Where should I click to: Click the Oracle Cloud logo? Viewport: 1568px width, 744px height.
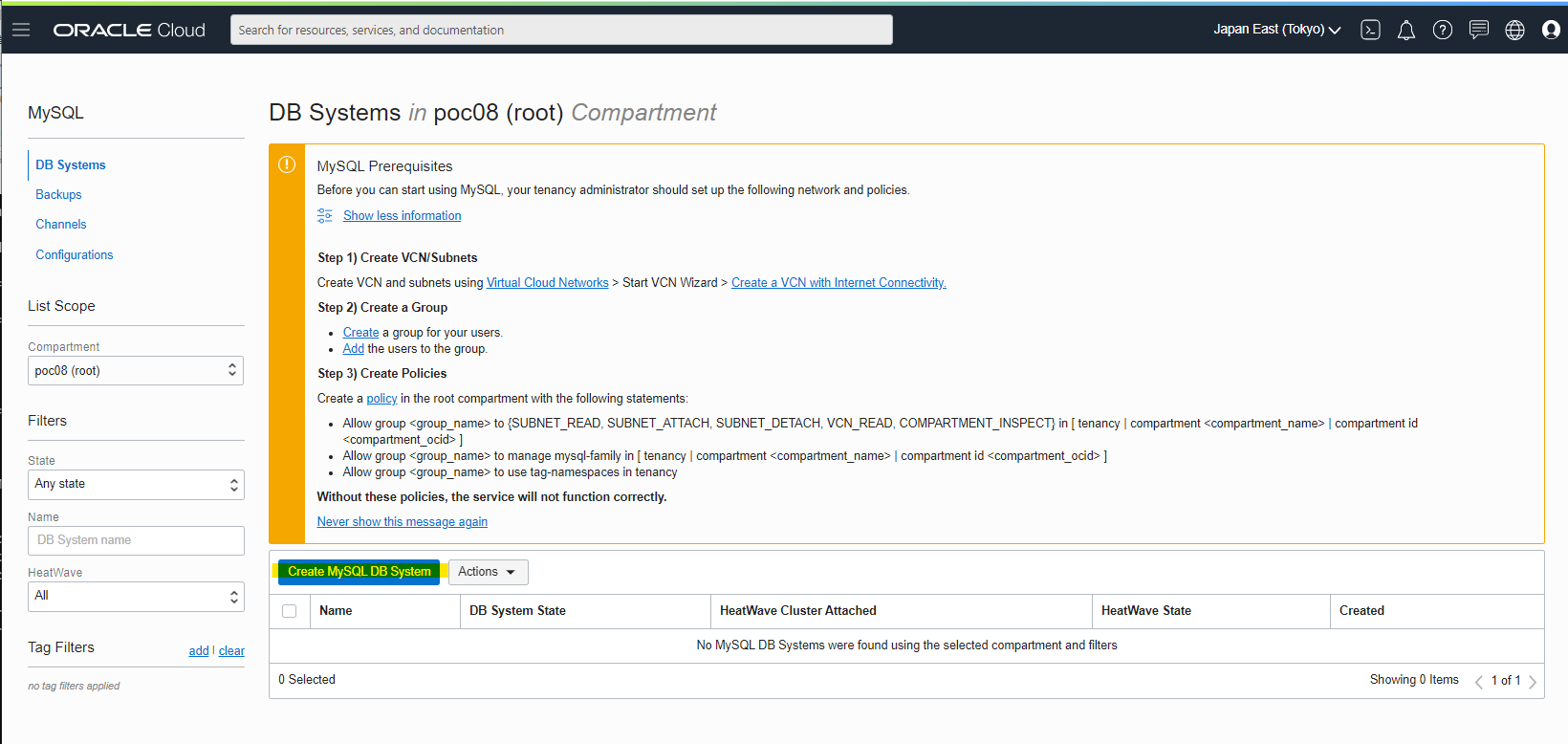tap(129, 30)
